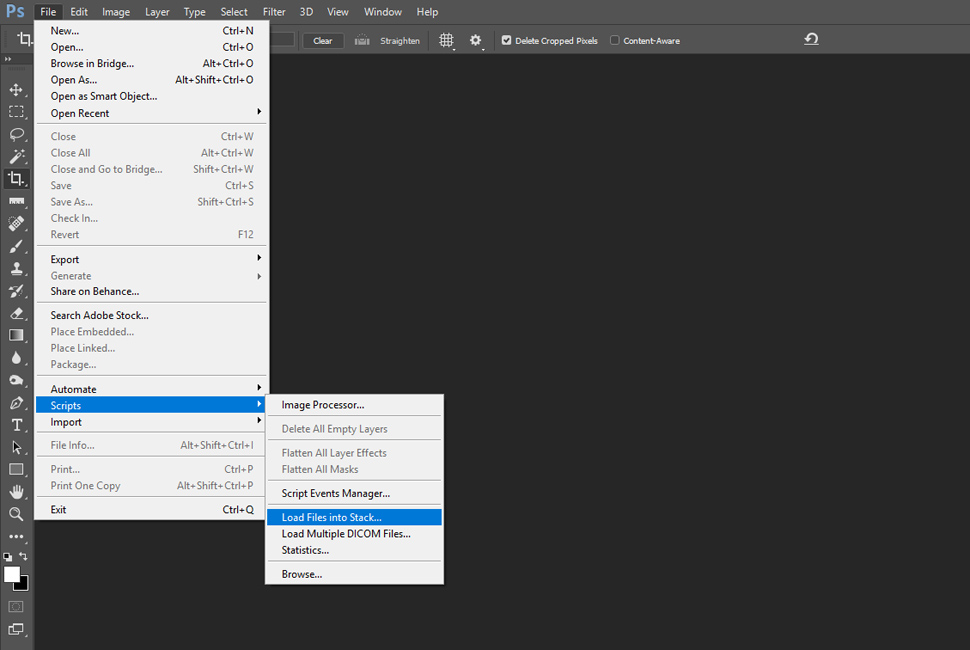
Task: Select the Ruler tool
Action: (16, 202)
